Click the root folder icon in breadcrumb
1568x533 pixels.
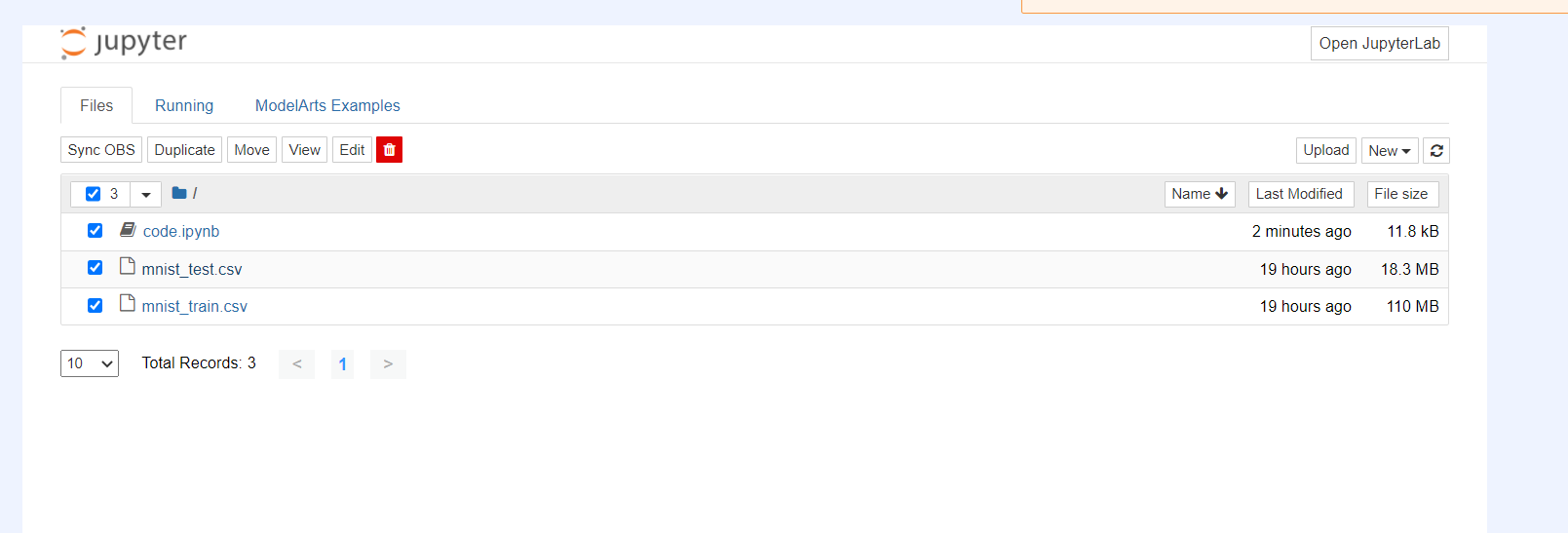tap(179, 193)
